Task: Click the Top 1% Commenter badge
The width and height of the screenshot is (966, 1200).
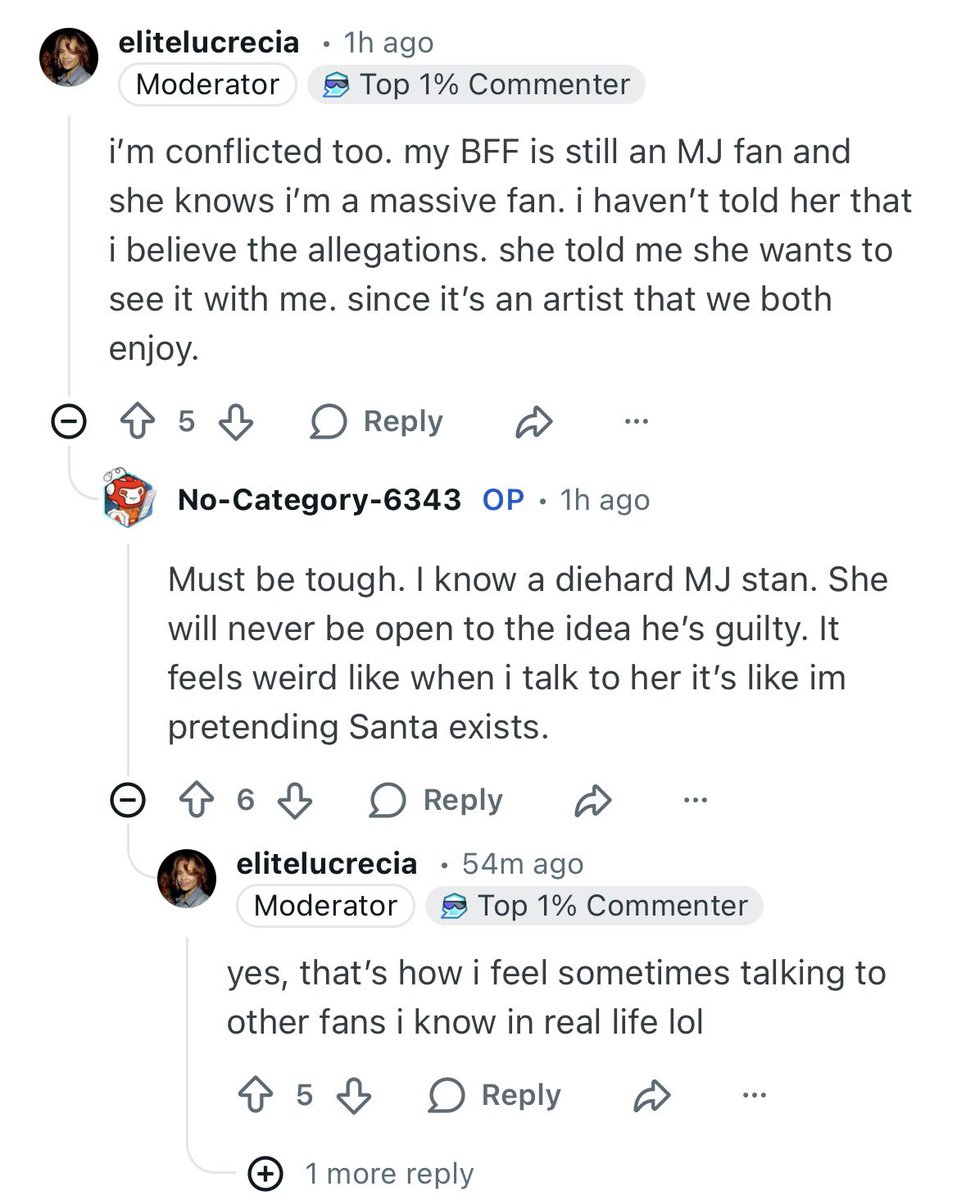Action: tap(476, 85)
